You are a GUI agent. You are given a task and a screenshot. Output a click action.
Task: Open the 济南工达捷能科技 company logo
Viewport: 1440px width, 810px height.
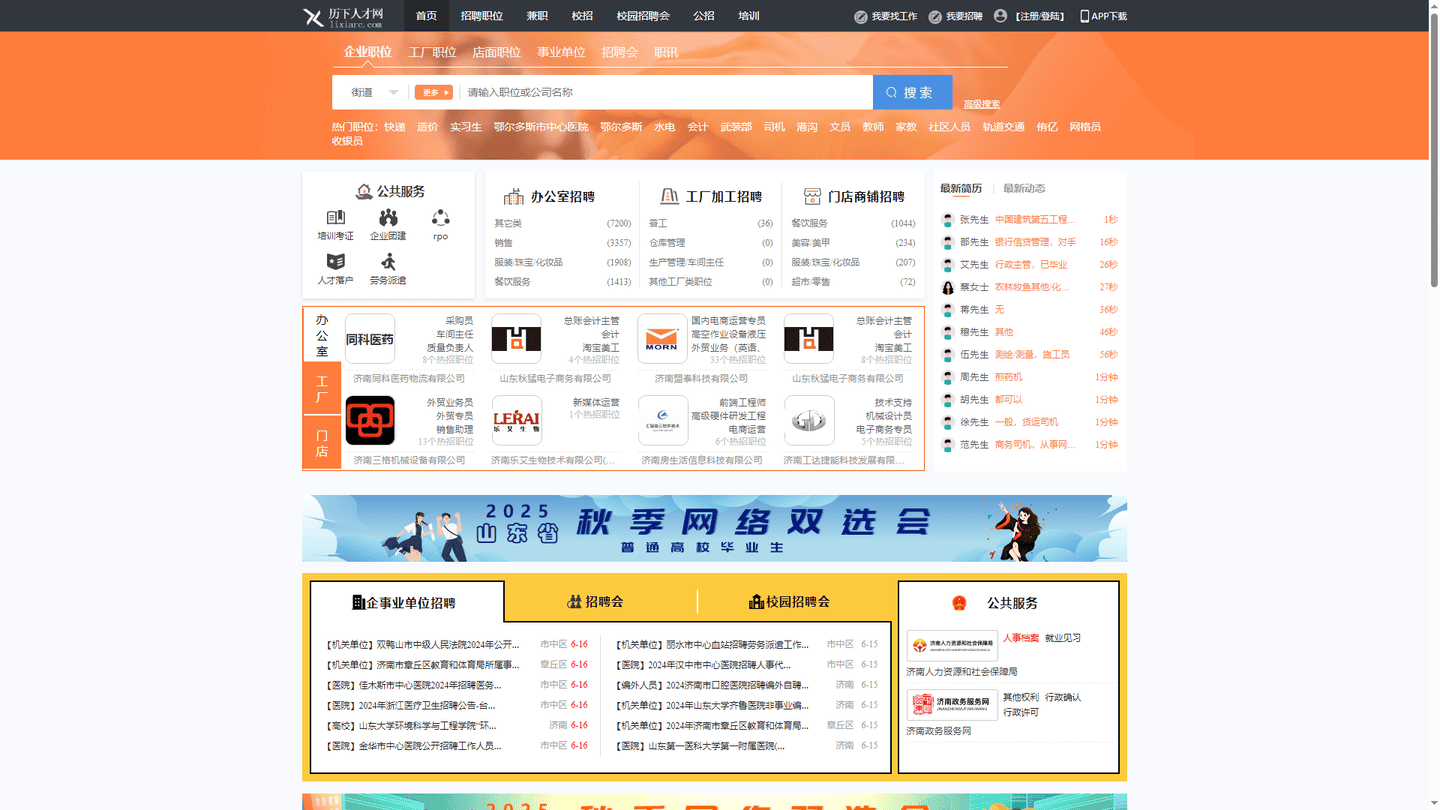pyautogui.click(x=809, y=420)
